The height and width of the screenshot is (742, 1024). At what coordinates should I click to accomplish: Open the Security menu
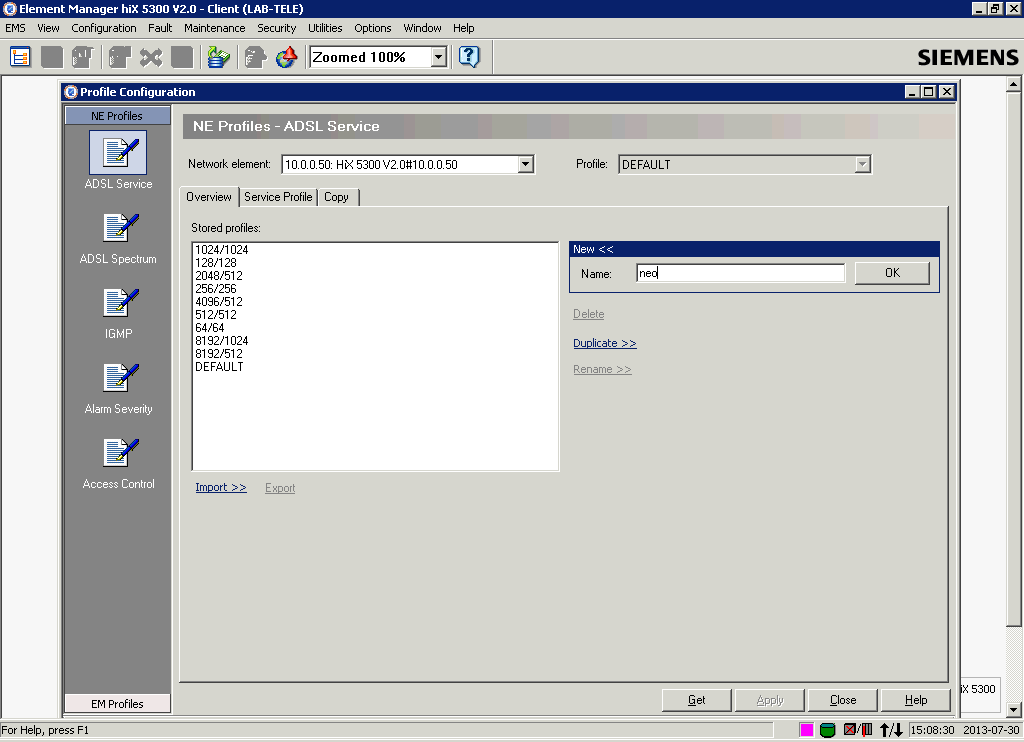(277, 28)
